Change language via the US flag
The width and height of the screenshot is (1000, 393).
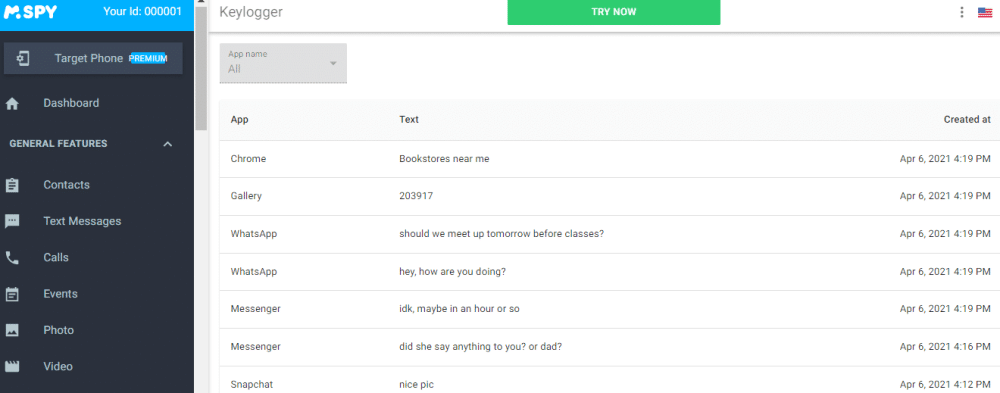tap(985, 12)
